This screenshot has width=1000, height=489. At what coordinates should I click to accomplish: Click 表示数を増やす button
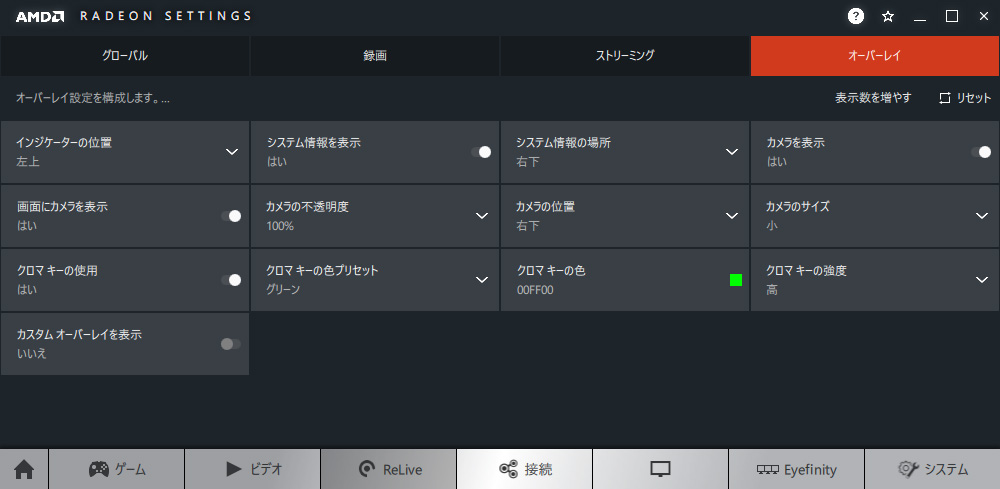pyautogui.click(x=873, y=98)
